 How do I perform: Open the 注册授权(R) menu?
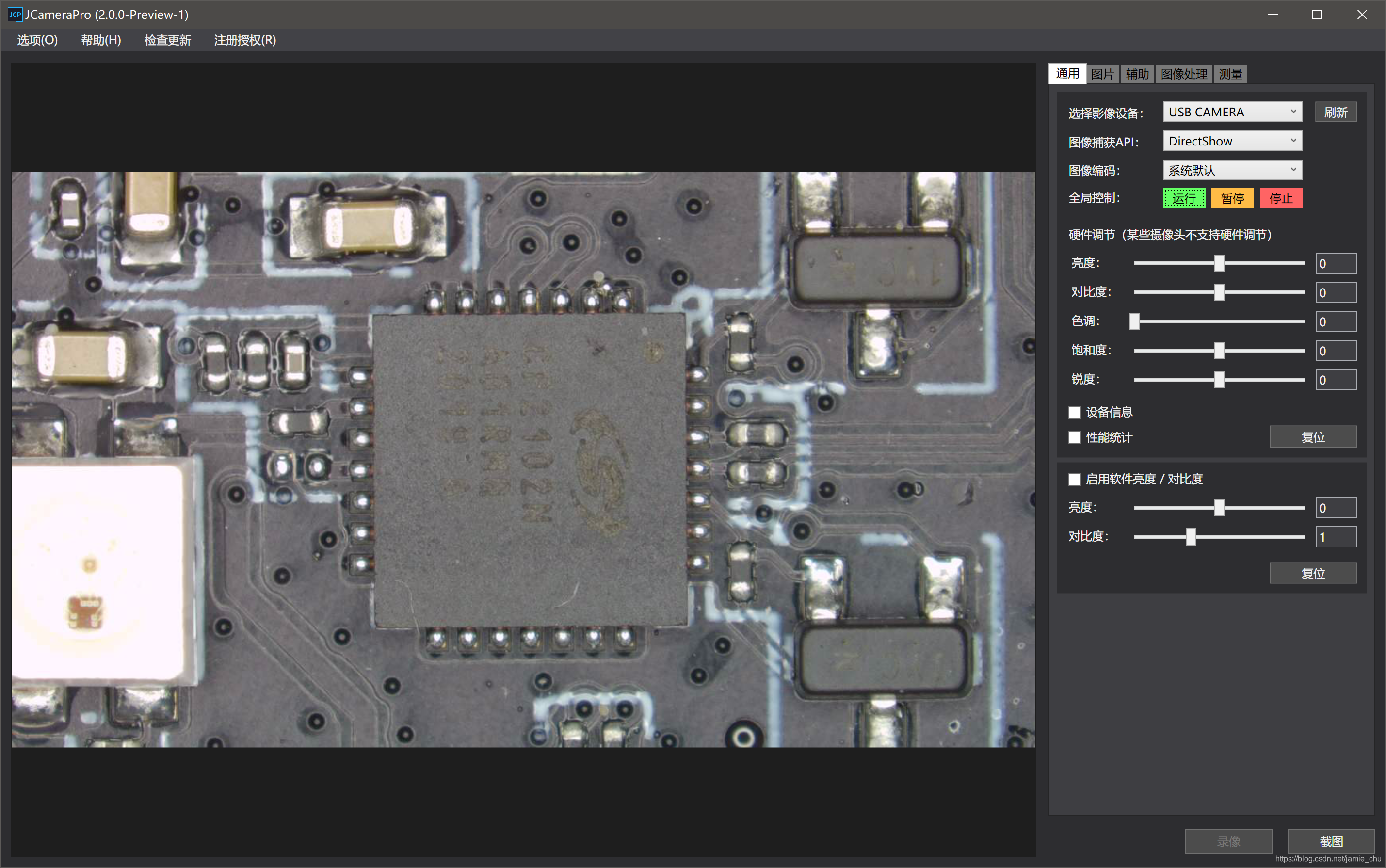[244, 40]
